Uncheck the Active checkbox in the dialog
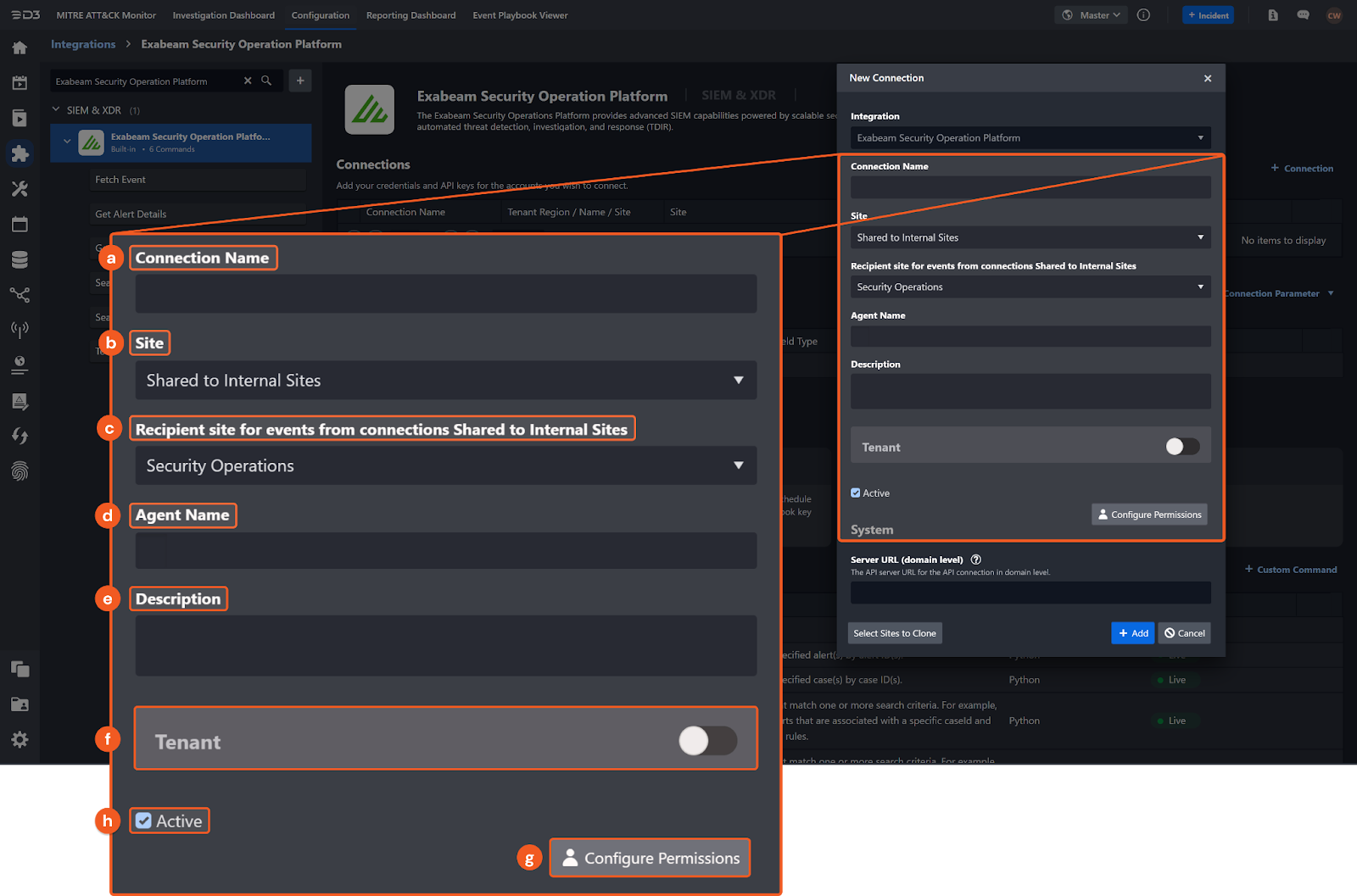This screenshot has height=896, width=1357. pos(856,493)
